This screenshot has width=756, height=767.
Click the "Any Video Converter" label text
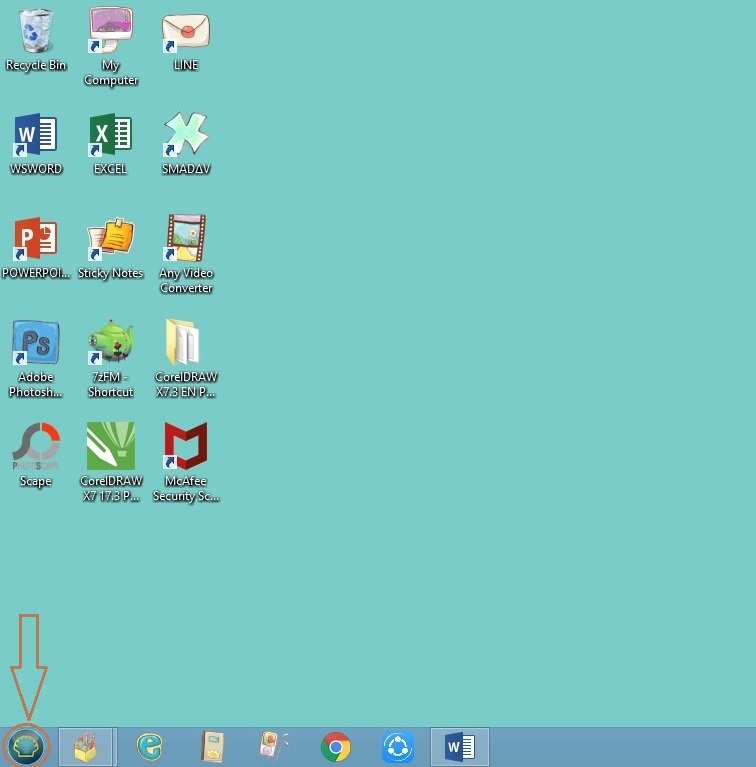tap(186, 280)
